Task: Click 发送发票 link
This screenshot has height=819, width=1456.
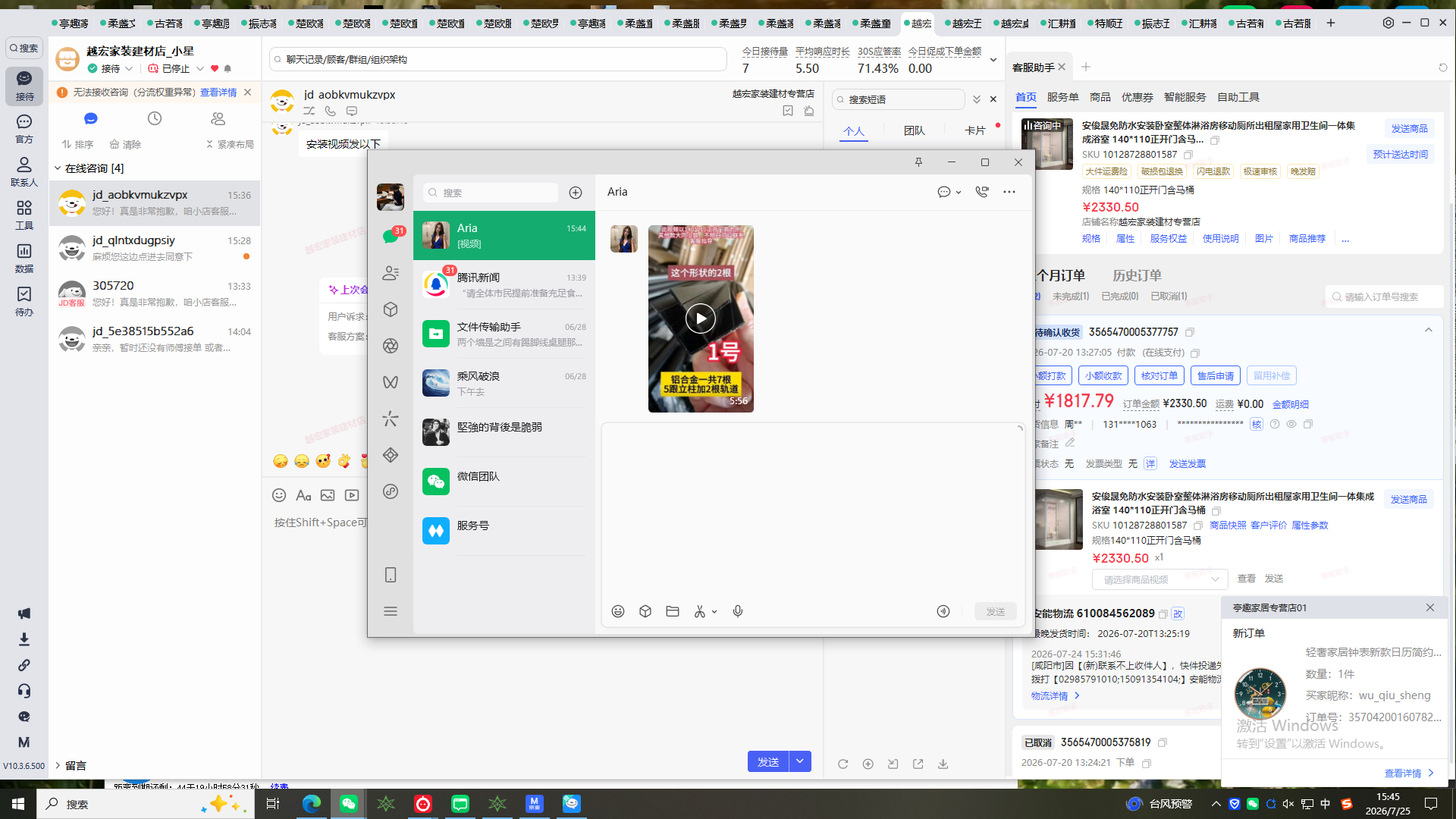Action: (1187, 463)
